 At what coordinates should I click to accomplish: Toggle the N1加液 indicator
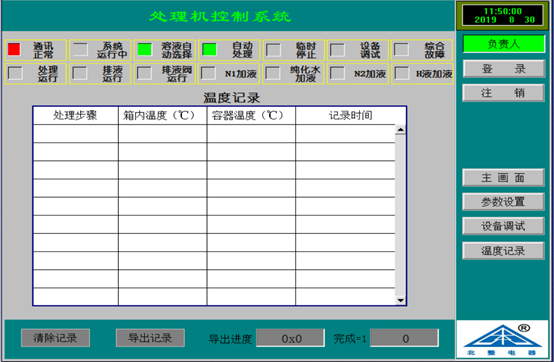(x=208, y=73)
